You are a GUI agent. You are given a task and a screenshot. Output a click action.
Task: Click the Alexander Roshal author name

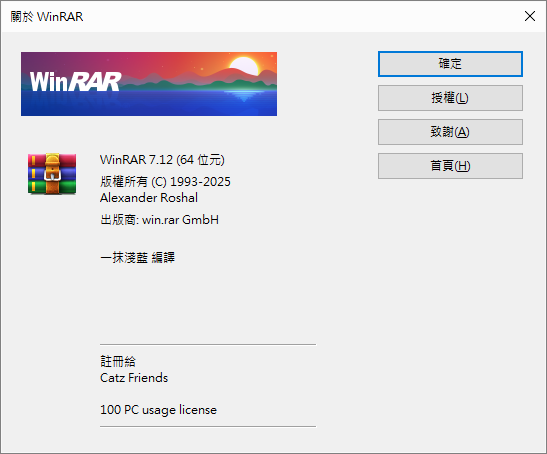click(x=149, y=198)
